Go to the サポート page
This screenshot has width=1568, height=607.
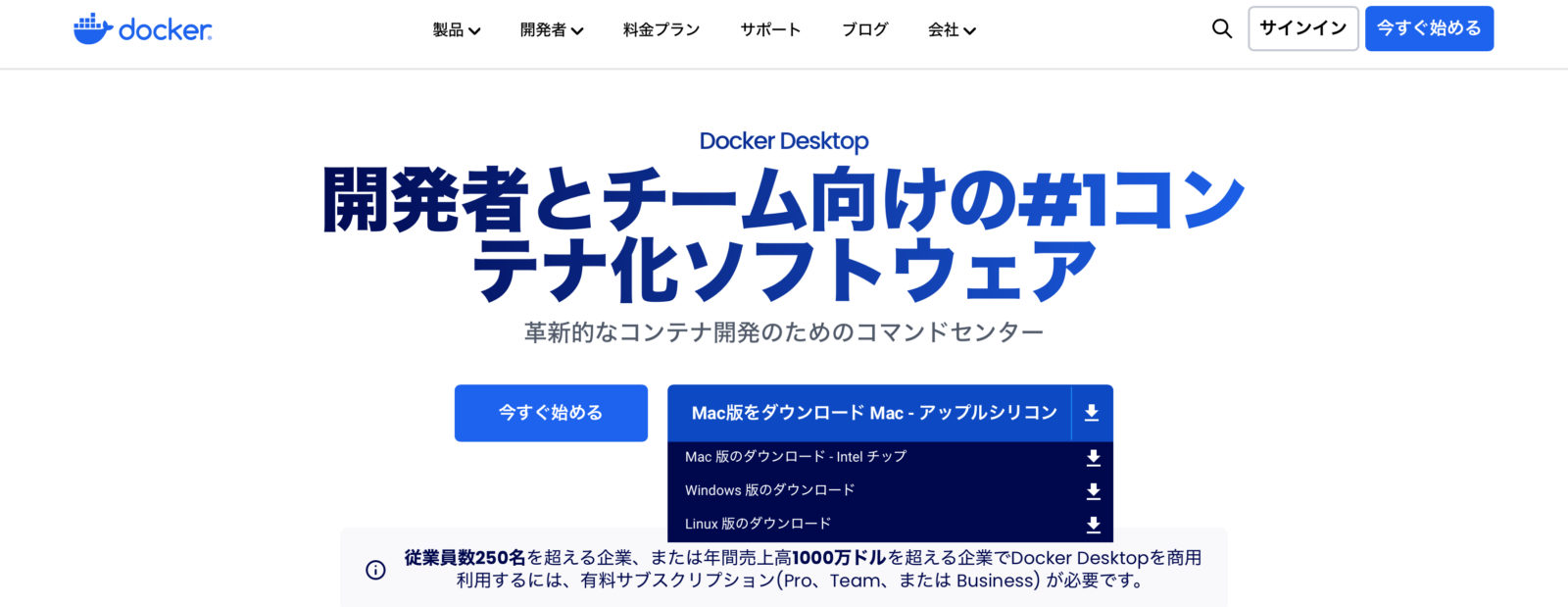[770, 30]
